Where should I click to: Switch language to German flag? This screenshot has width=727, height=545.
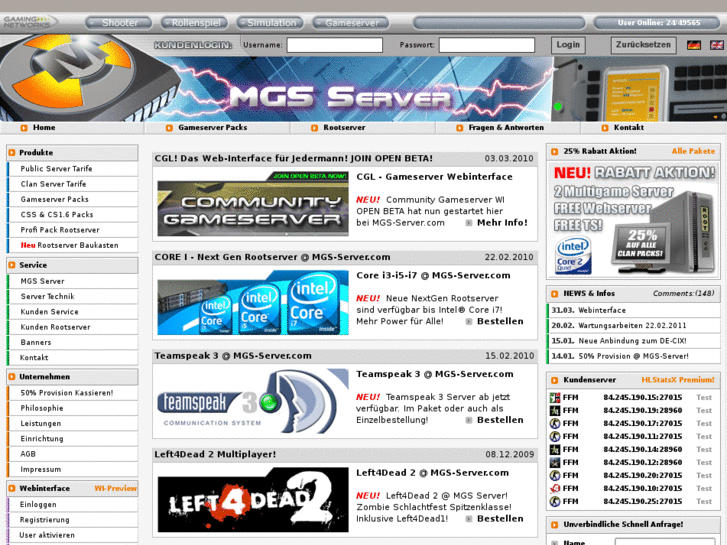pos(694,45)
